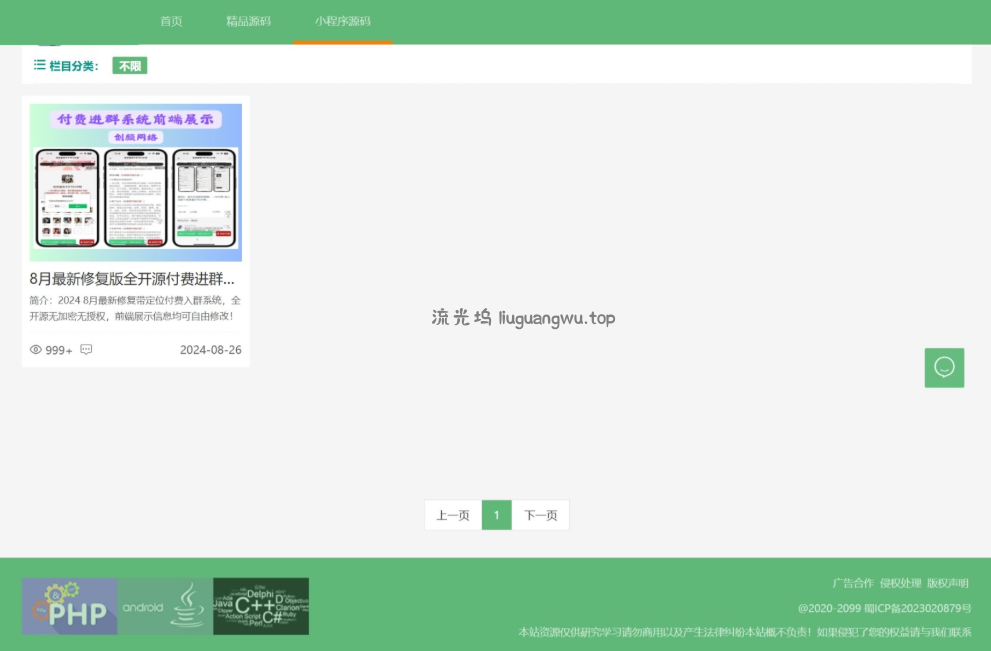The height and width of the screenshot is (651, 991).
Task: Select page 1 in the pagination
Action: coord(497,515)
